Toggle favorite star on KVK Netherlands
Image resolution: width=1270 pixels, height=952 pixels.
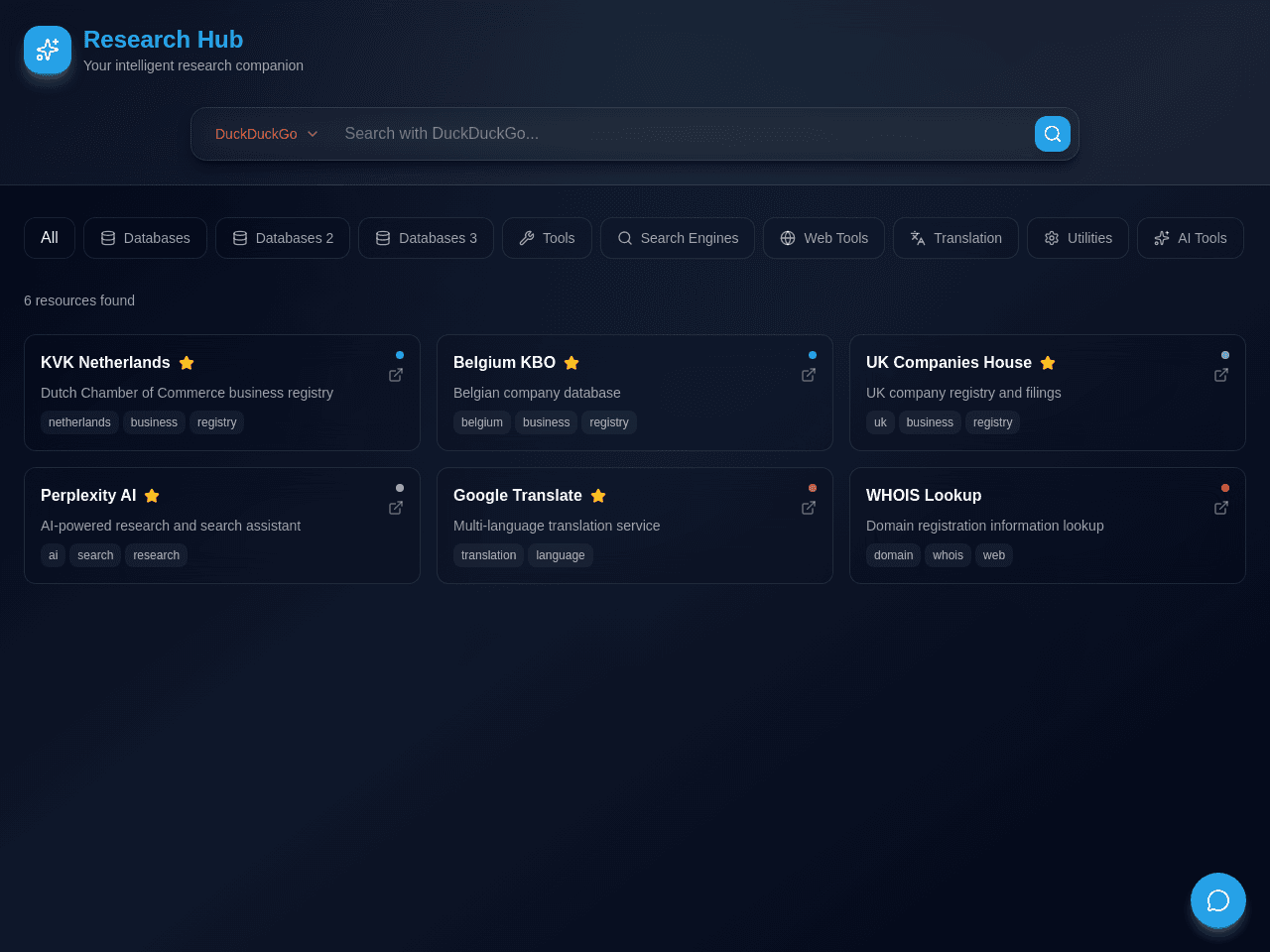coord(187,363)
